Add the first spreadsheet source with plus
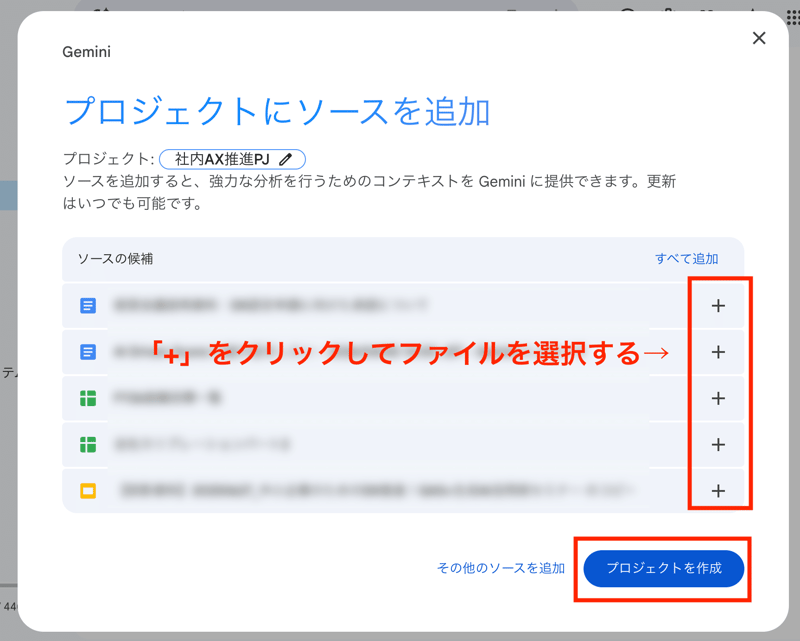This screenshot has height=641, width=800. (x=718, y=398)
